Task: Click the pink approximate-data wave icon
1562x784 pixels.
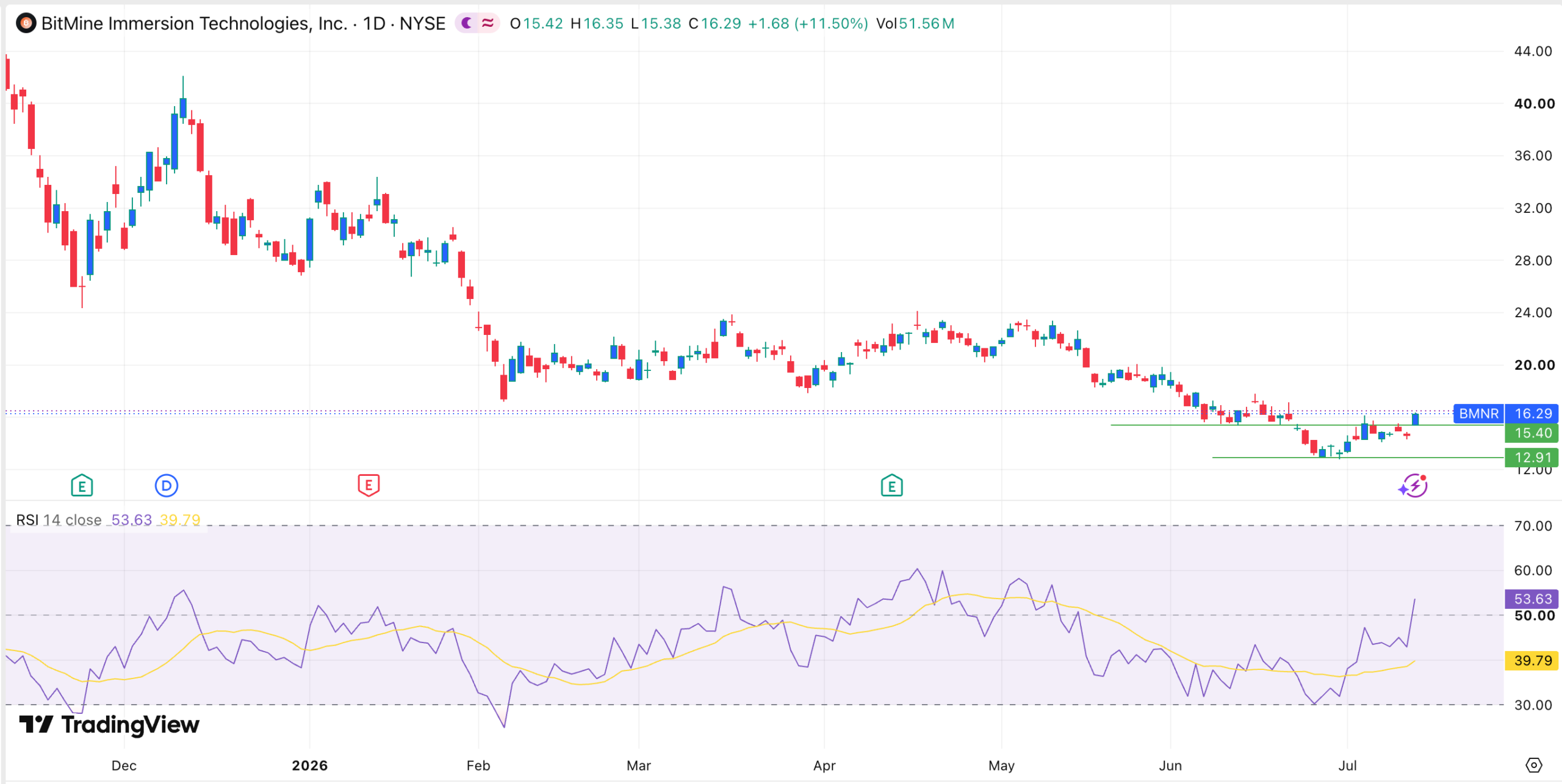Action: (488, 23)
